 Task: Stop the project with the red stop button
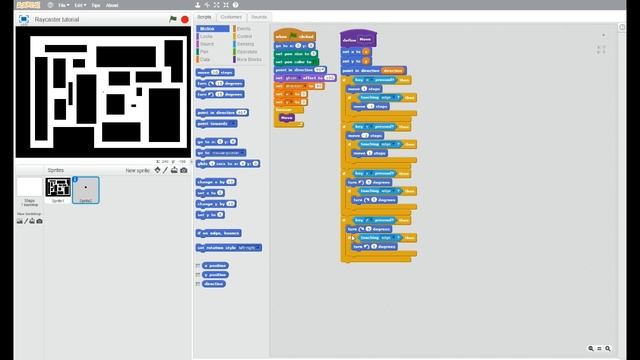coord(185,19)
